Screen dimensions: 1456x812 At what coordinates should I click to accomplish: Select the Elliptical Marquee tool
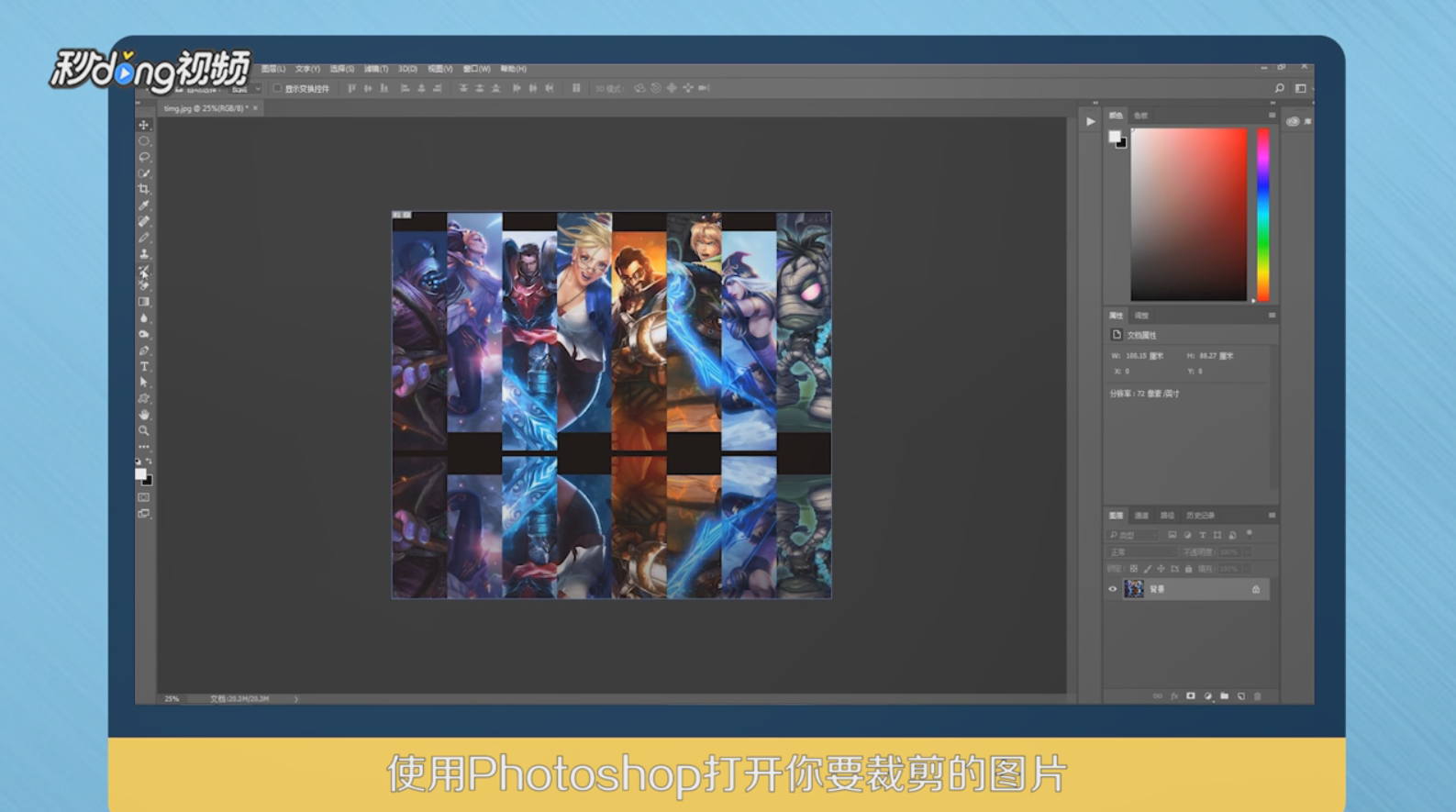coord(144,141)
